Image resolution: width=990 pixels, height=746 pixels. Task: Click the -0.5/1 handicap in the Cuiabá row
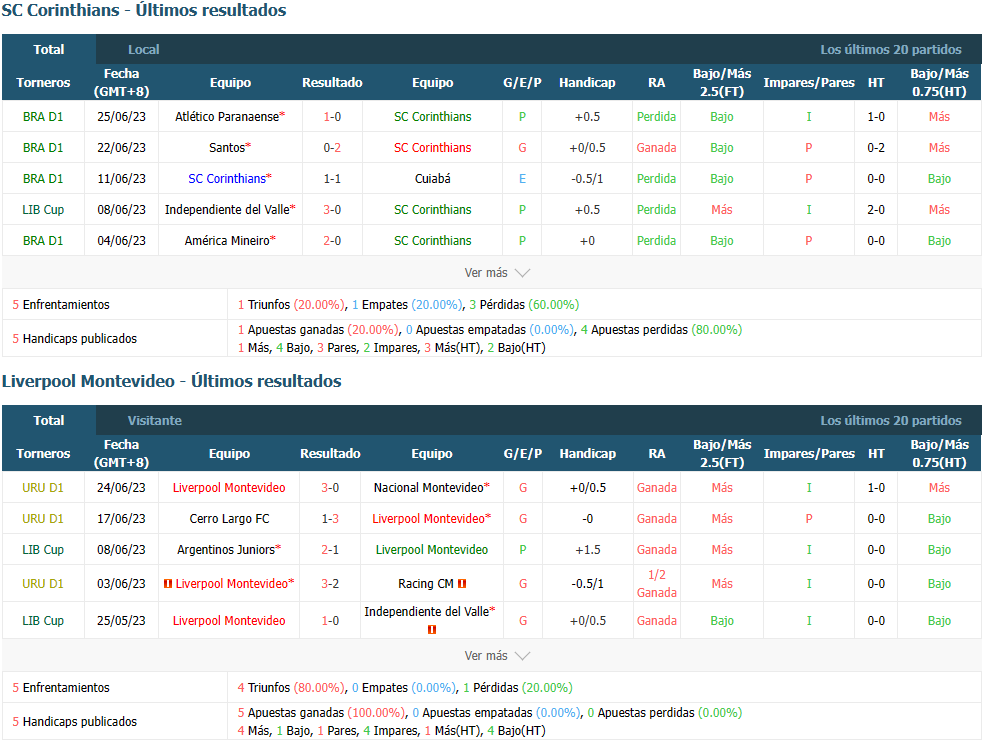(x=587, y=179)
